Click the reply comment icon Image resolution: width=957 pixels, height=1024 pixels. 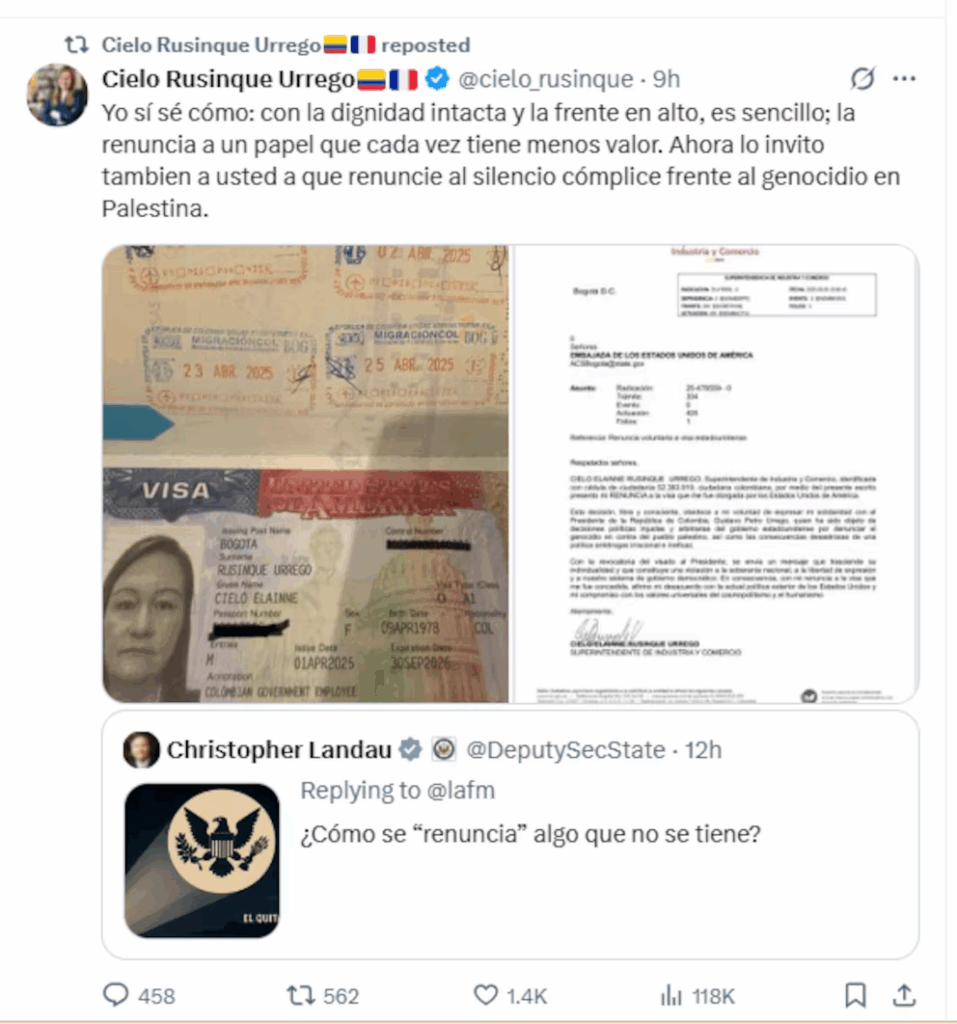[116, 995]
